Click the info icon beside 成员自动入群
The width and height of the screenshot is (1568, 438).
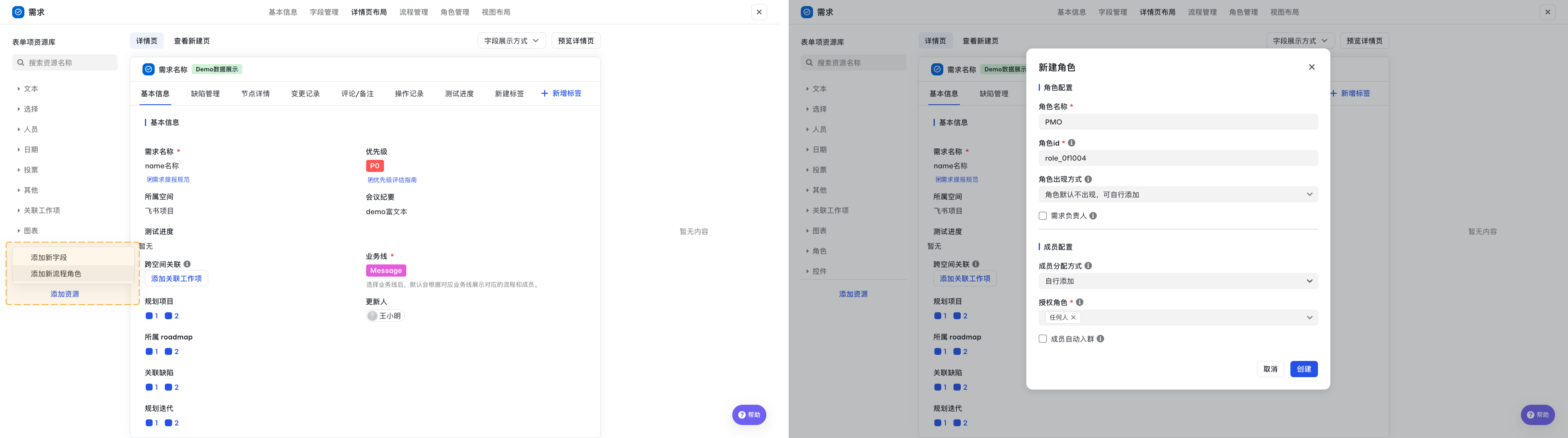(1101, 339)
